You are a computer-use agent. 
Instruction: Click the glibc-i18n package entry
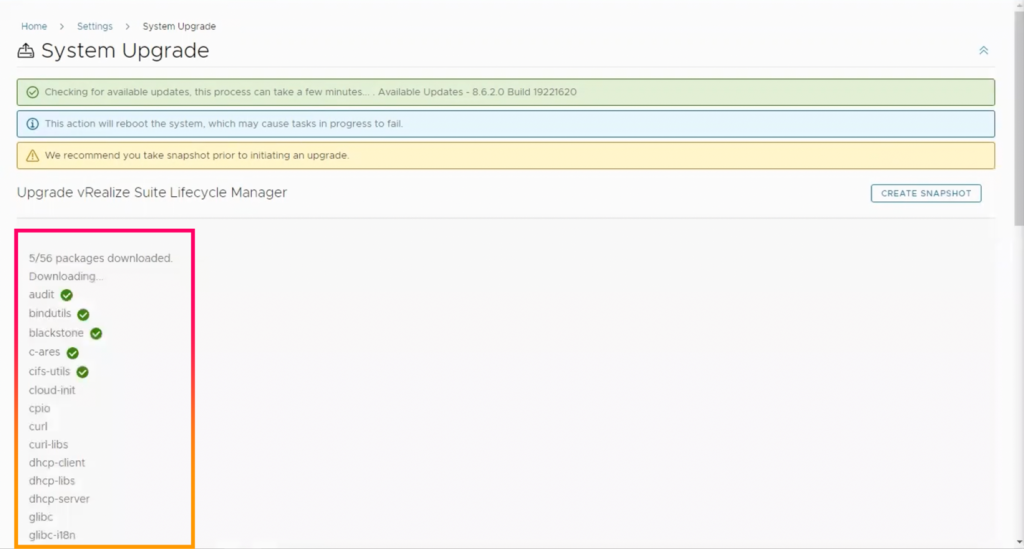pyautogui.click(x=52, y=535)
